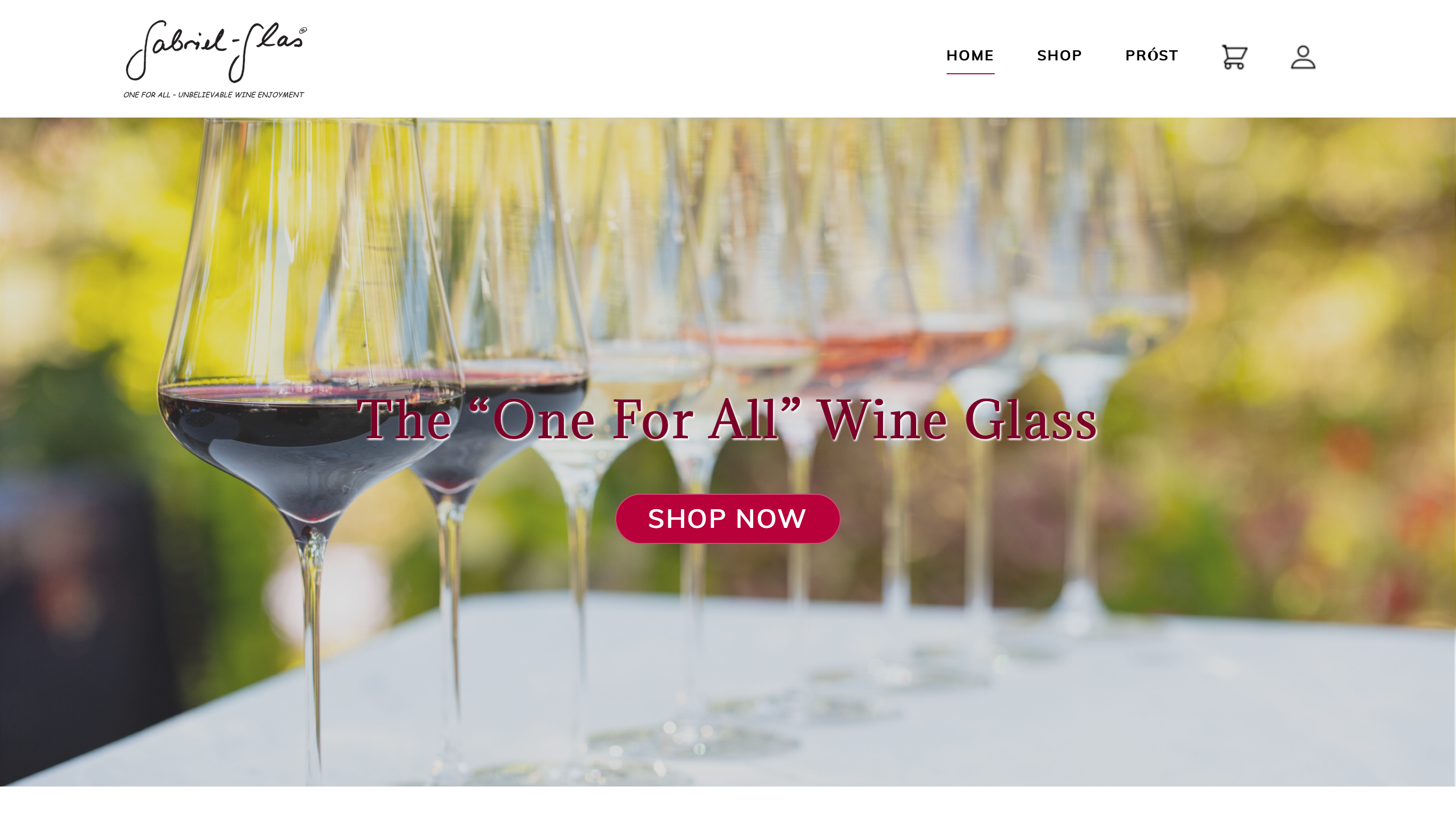Go to the HOME menu item
This screenshot has width=1456, height=825.
coord(970,56)
